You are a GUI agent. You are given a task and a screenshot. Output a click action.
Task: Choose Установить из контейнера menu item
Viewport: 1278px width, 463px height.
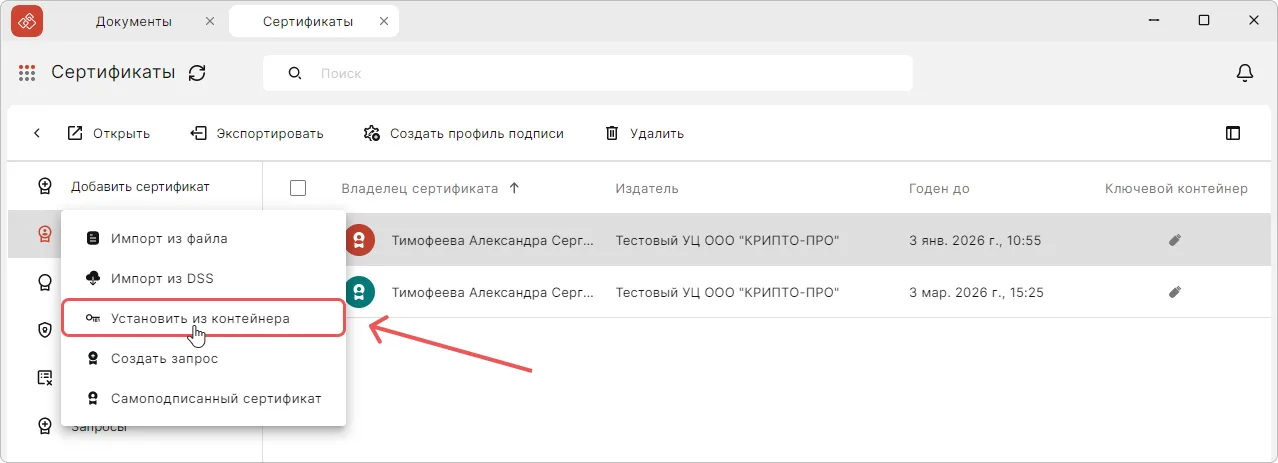[200, 318]
